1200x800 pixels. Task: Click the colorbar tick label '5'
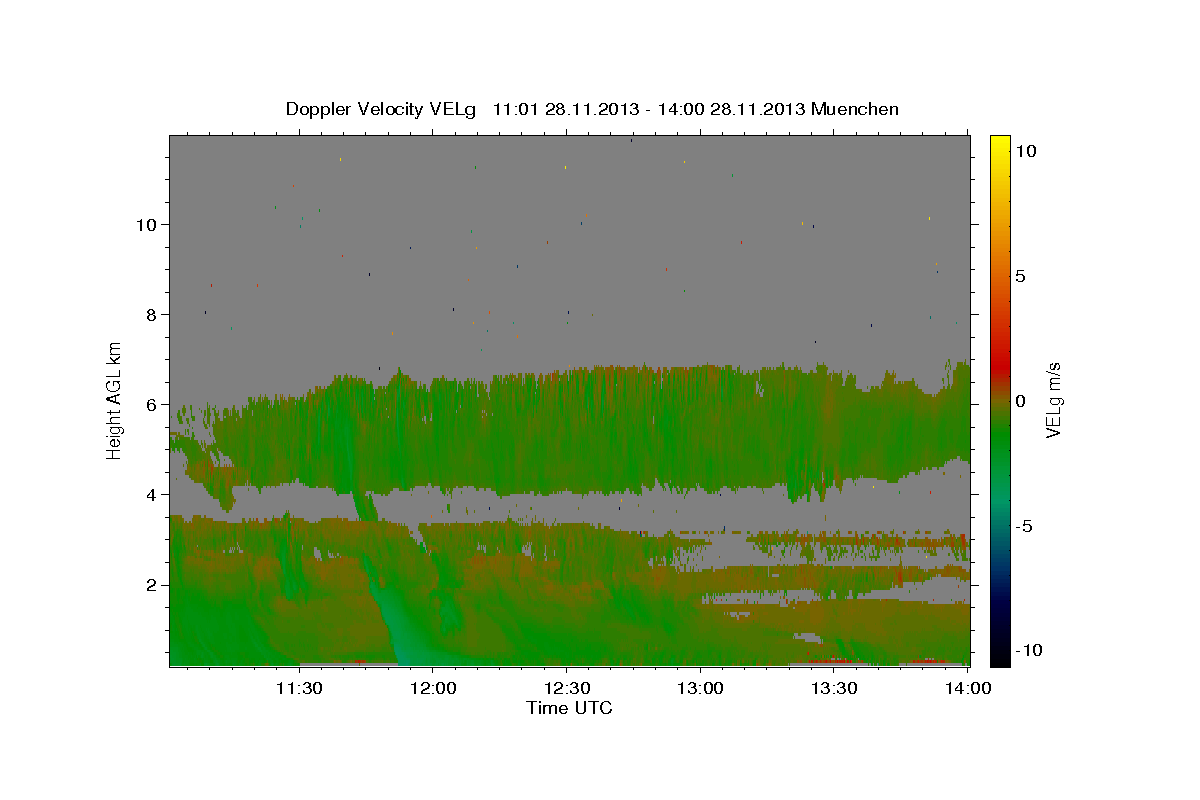click(x=1021, y=276)
